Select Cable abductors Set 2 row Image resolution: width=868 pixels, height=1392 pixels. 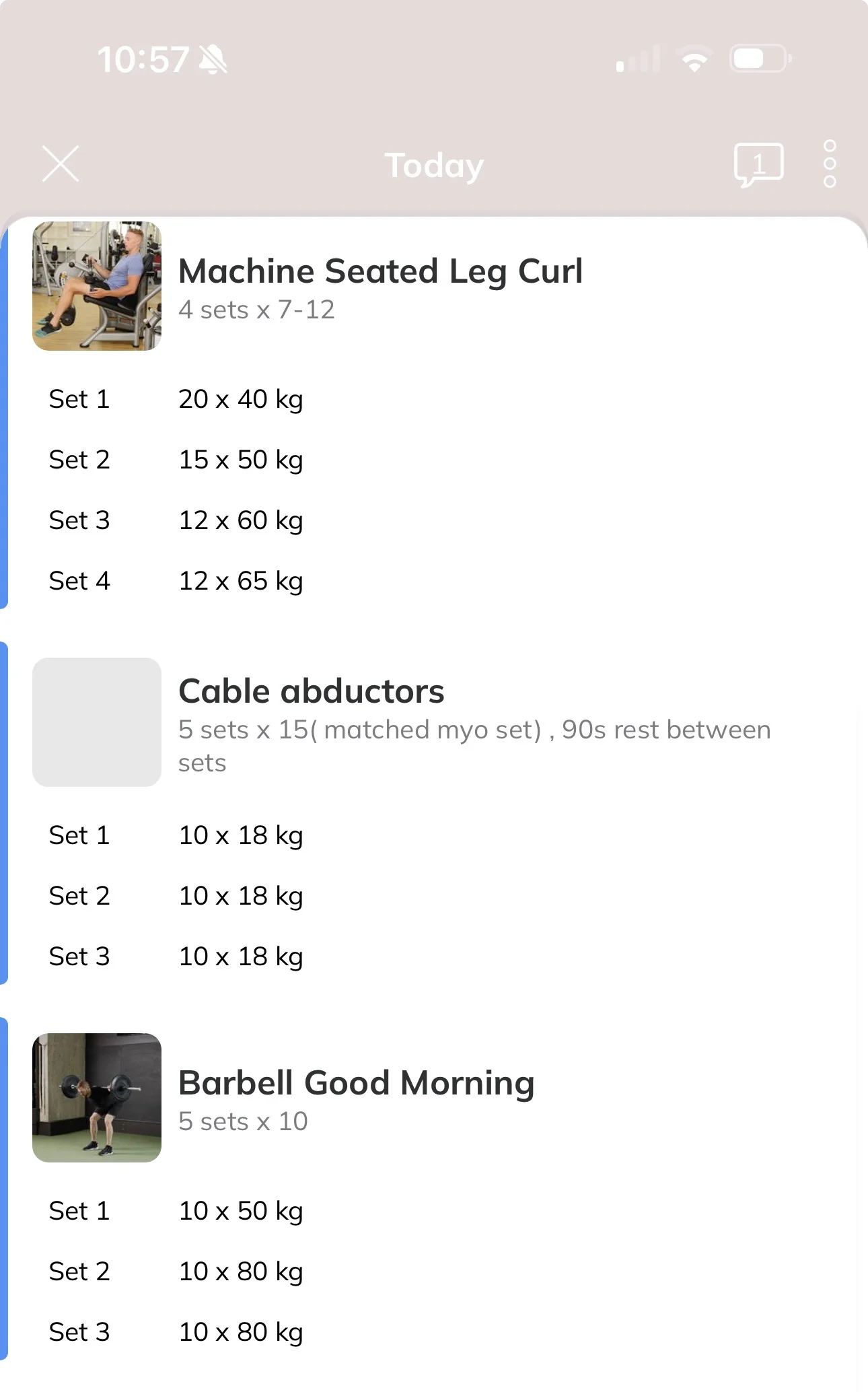click(x=434, y=896)
